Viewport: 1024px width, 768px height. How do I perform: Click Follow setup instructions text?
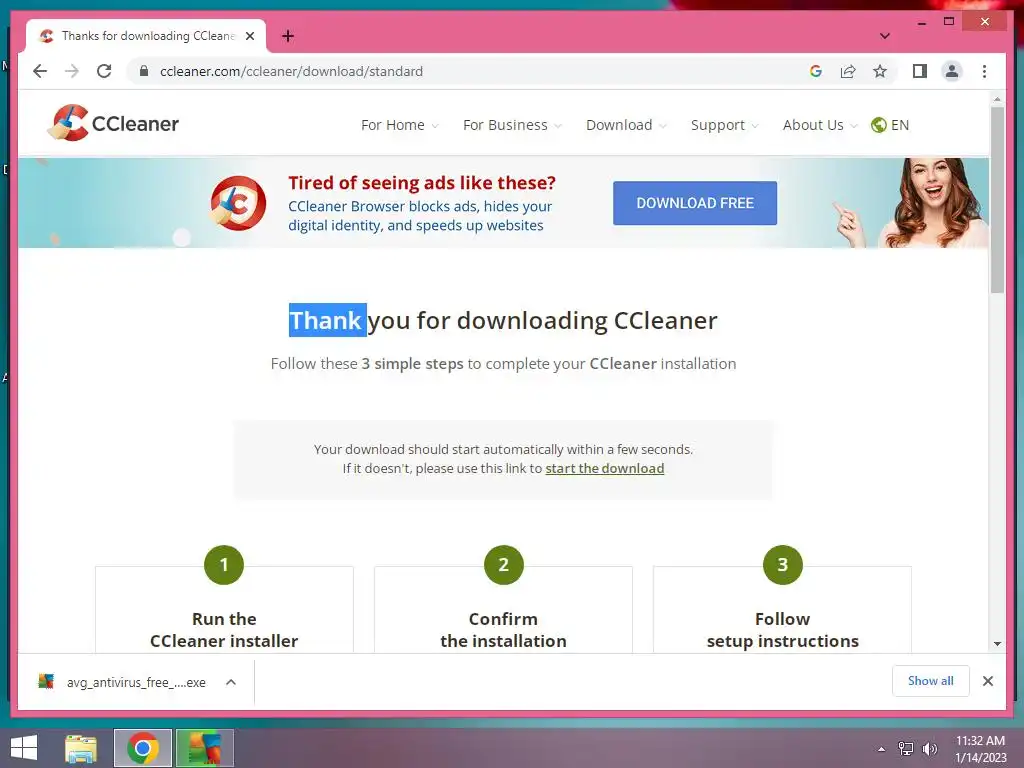(x=782, y=630)
